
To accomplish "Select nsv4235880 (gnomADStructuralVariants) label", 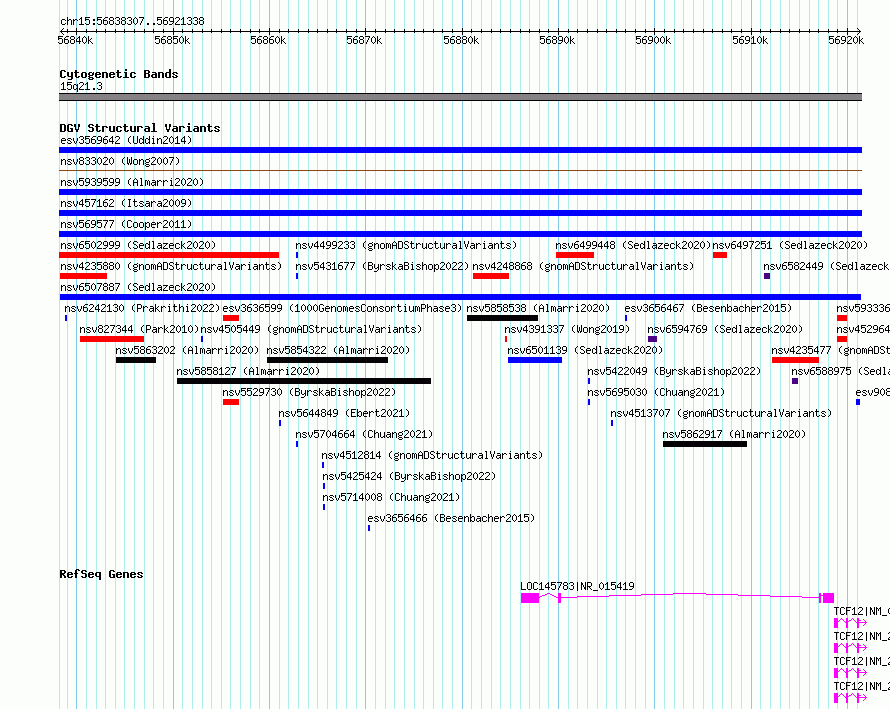I will pyautogui.click(x=171, y=266).
